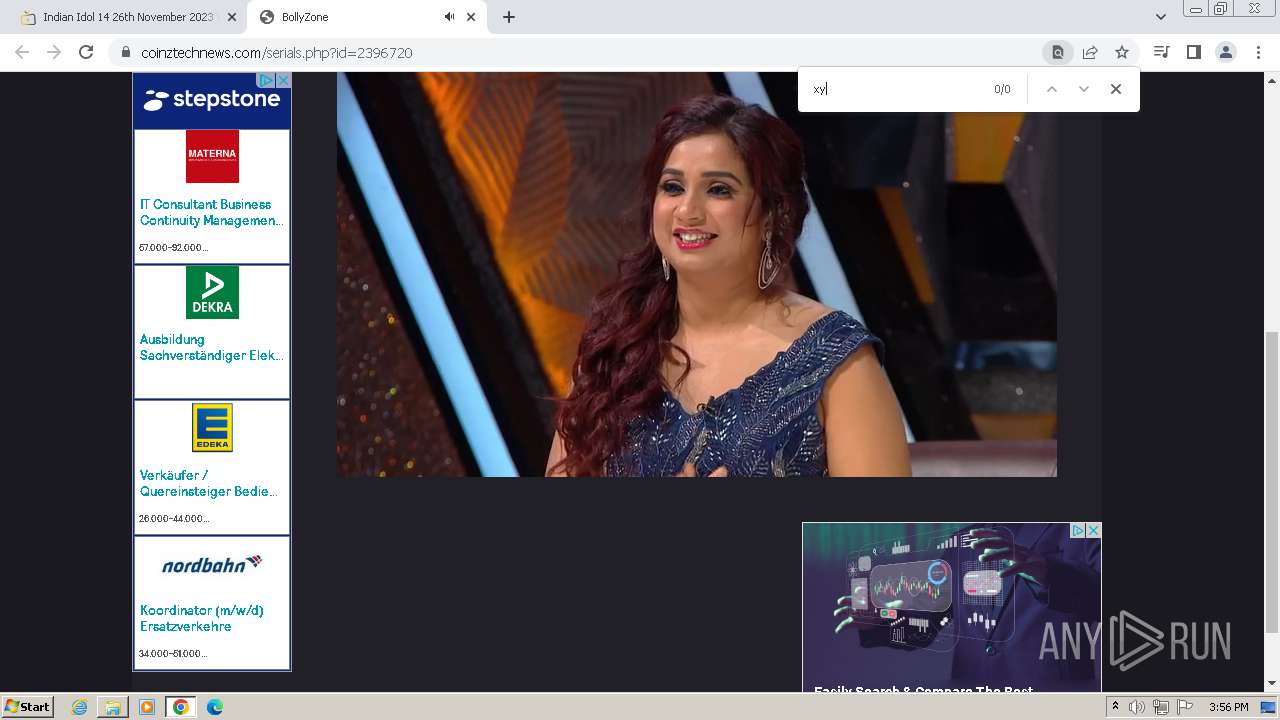
Task: Share this page icon
Action: point(1090,52)
